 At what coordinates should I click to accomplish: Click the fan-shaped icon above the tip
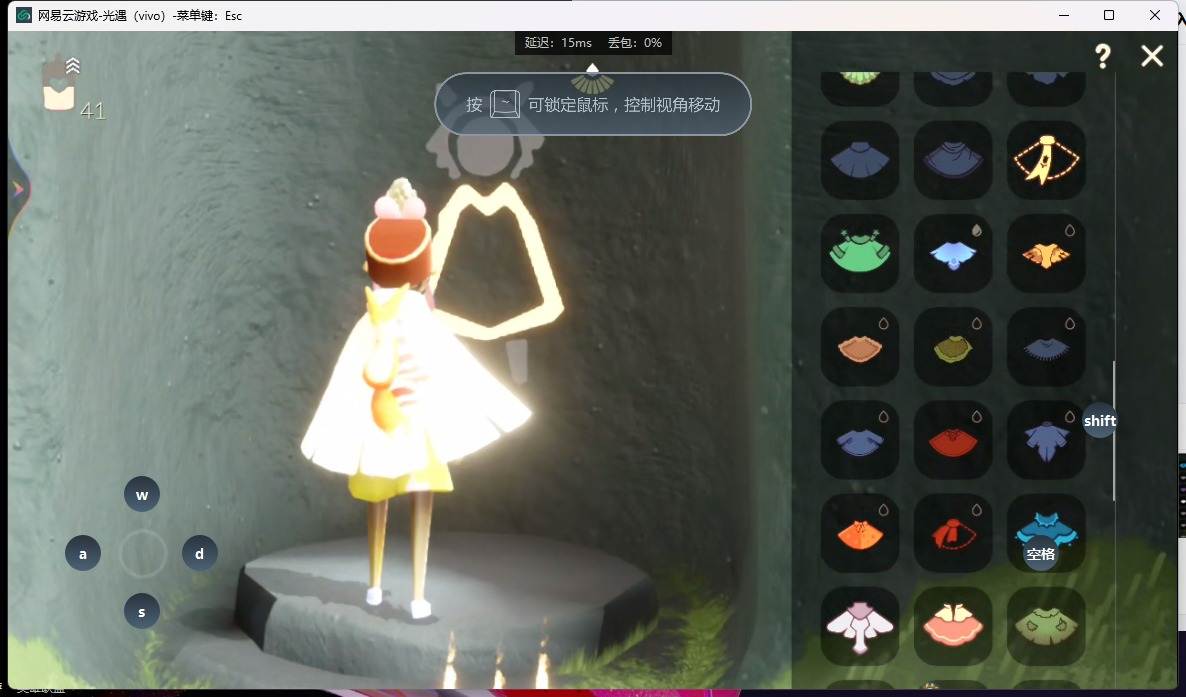[x=592, y=82]
